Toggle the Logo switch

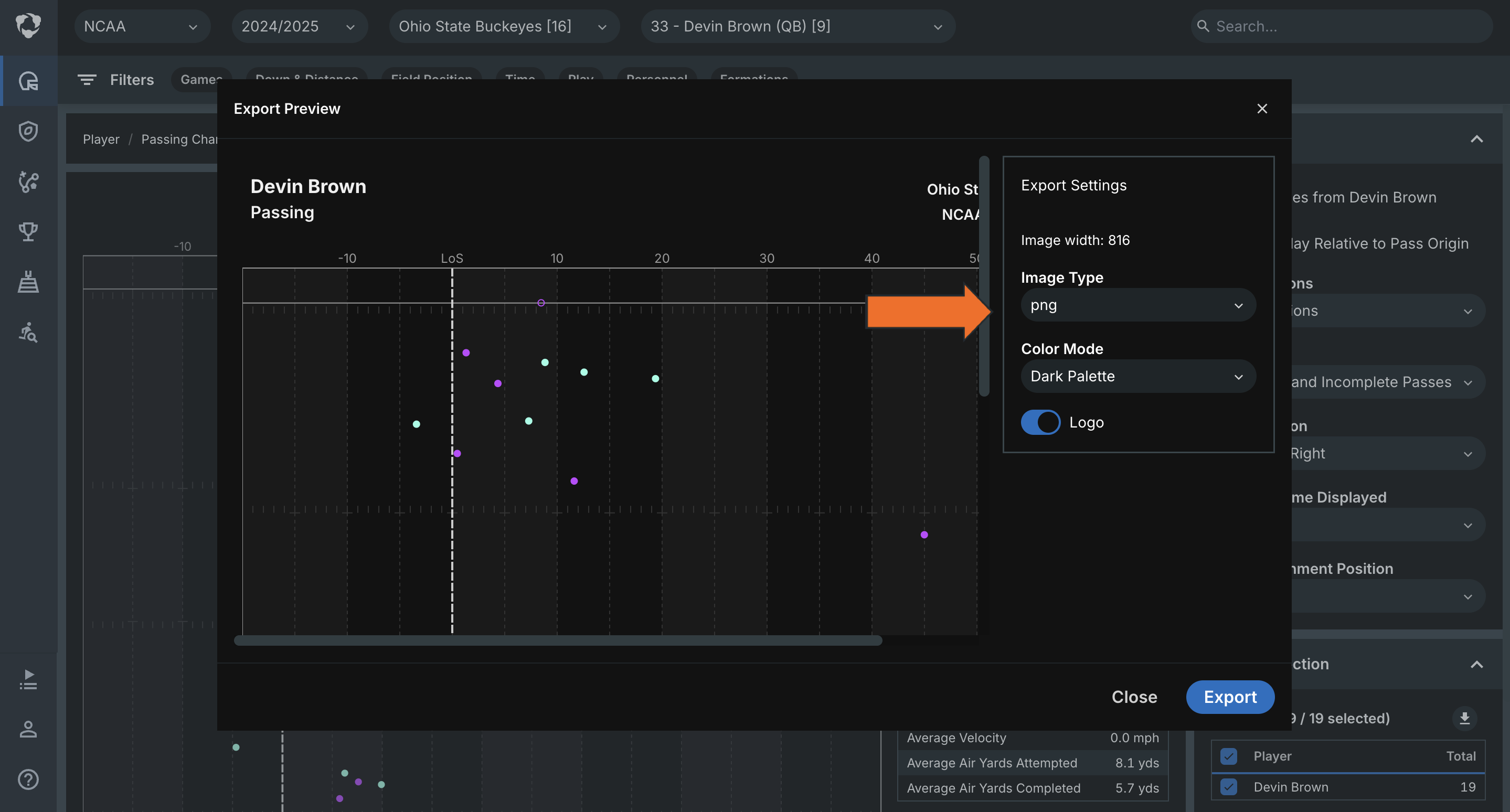(1040, 422)
